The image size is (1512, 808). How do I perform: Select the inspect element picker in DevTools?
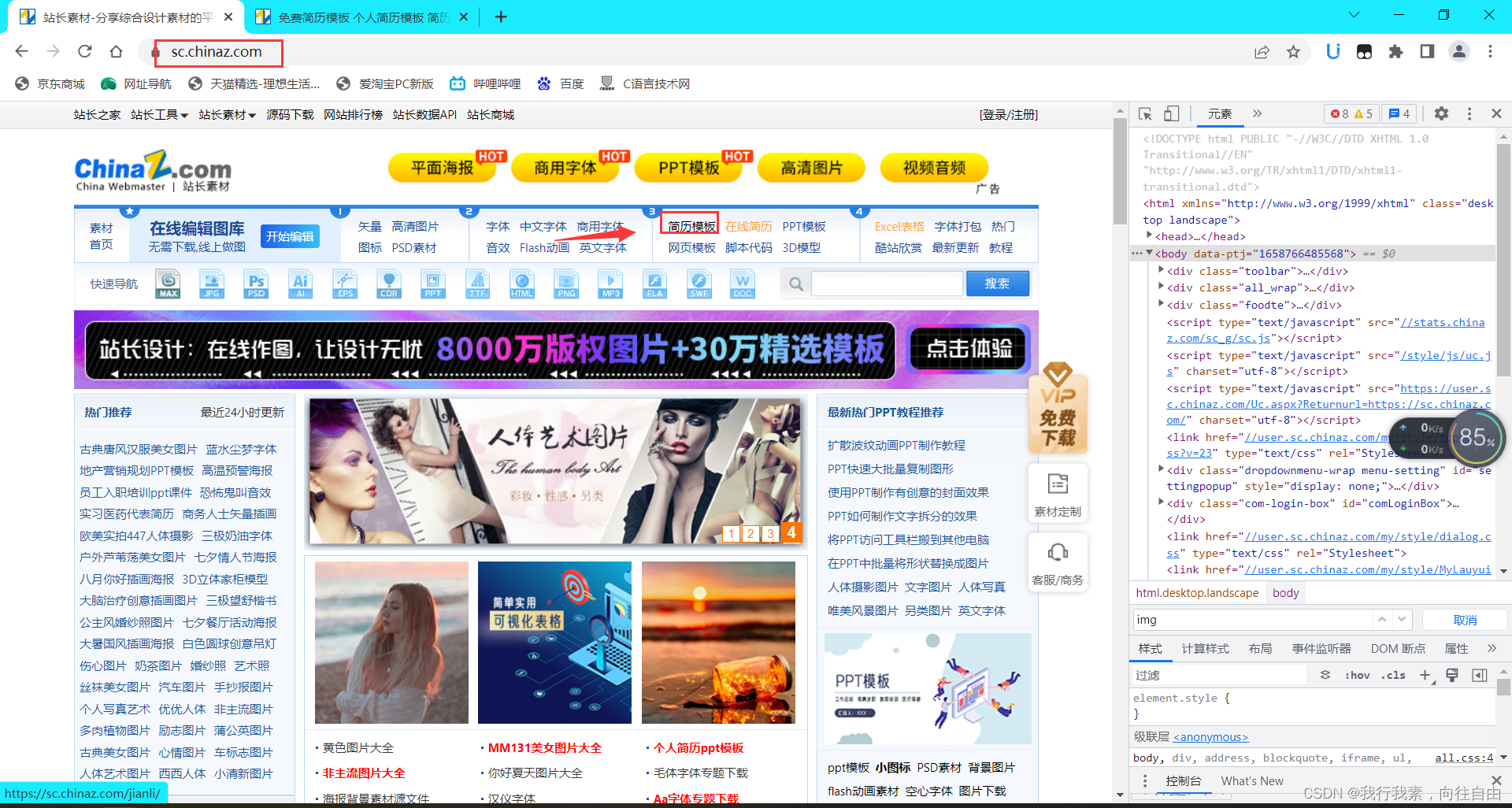click(x=1146, y=114)
